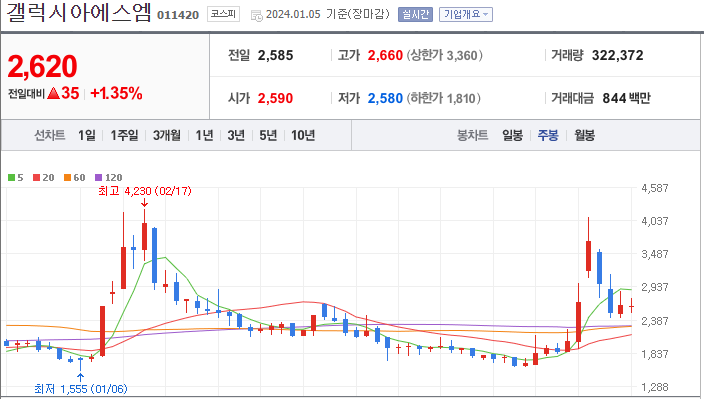The image size is (704, 399).
Task: Click the calendar icon beside the 2024.01.05 date
Action: 256,16
